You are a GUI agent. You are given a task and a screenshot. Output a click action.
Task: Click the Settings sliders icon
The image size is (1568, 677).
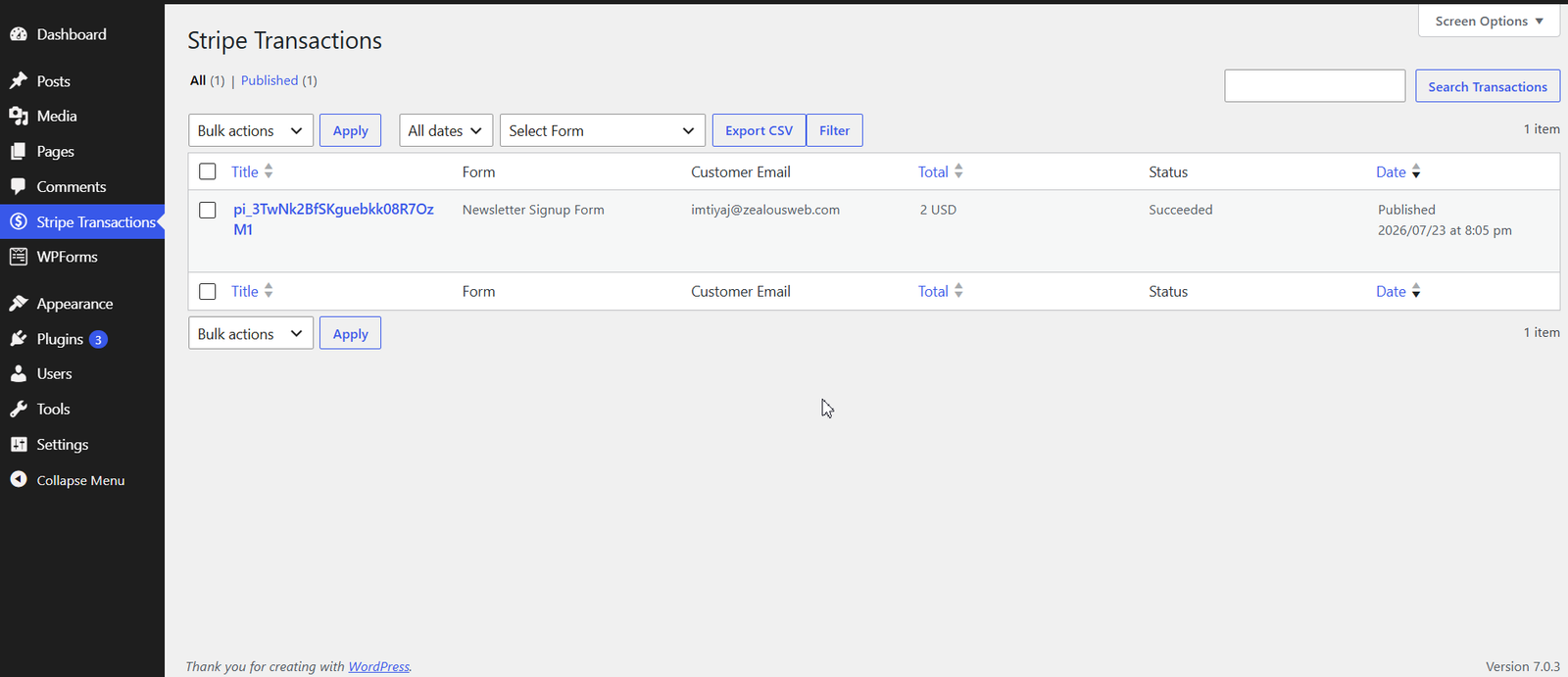tap(19, 444)
